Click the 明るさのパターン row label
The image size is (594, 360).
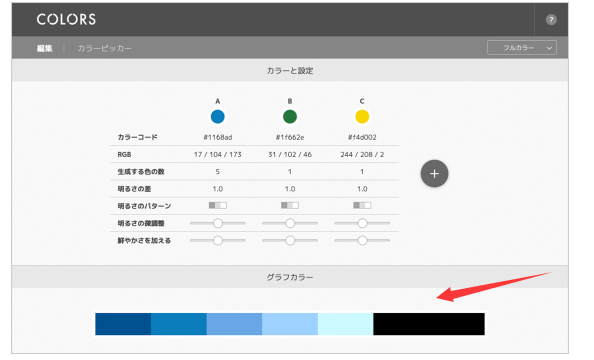point(144,206)
